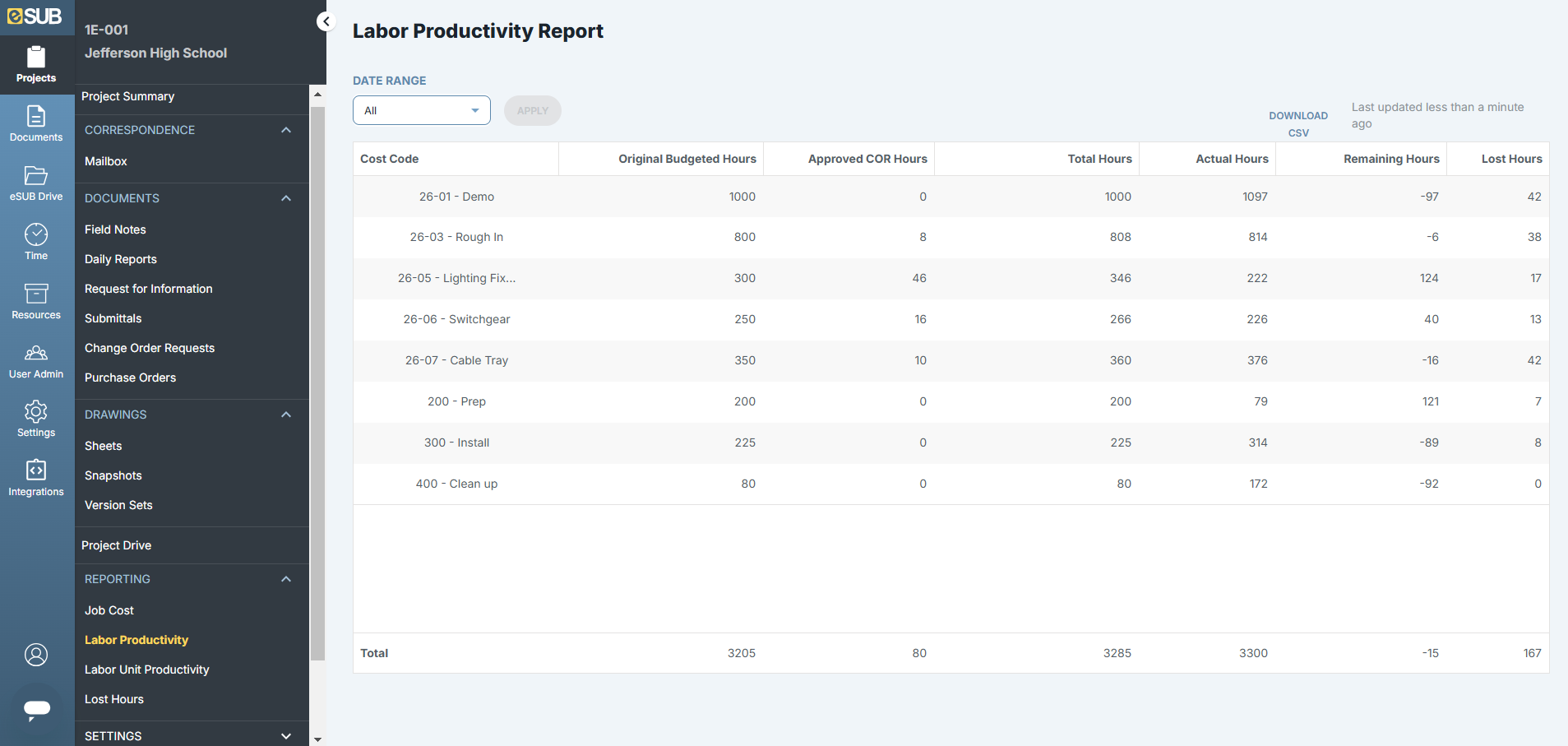Open the date range All dropdown
This screenshot has width=1568, height=746.
click(421, 109)
